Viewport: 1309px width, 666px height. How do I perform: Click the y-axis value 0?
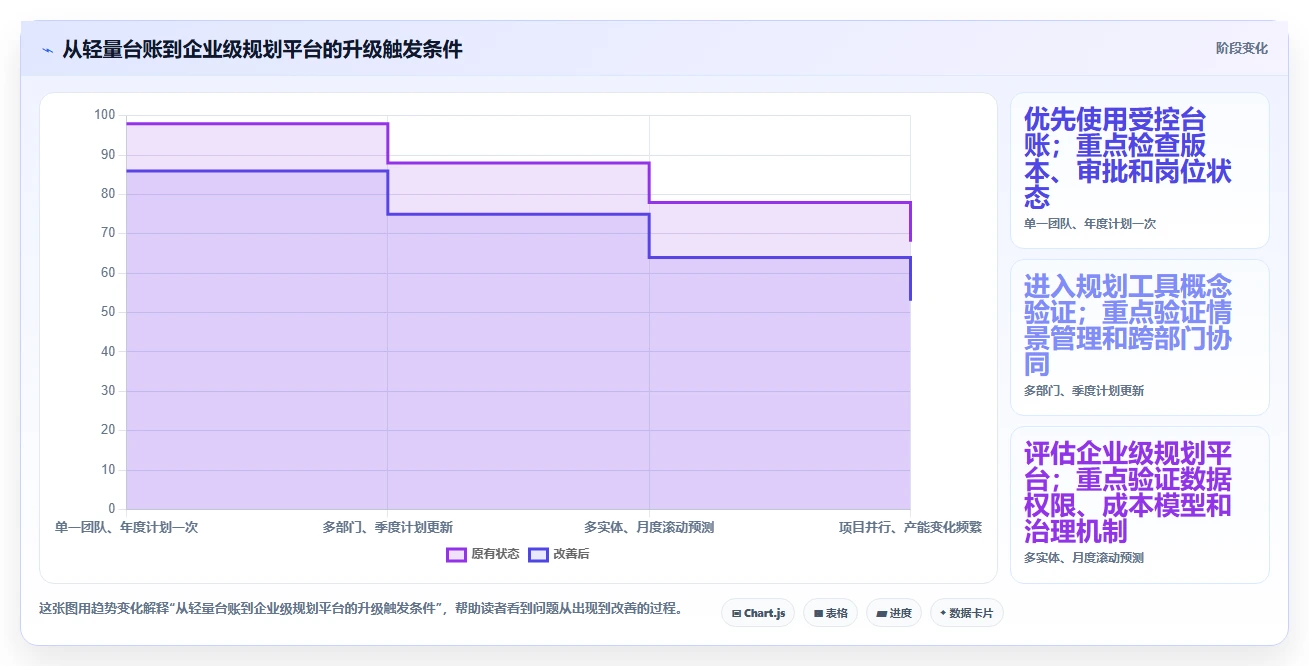[x=112, y=509]
